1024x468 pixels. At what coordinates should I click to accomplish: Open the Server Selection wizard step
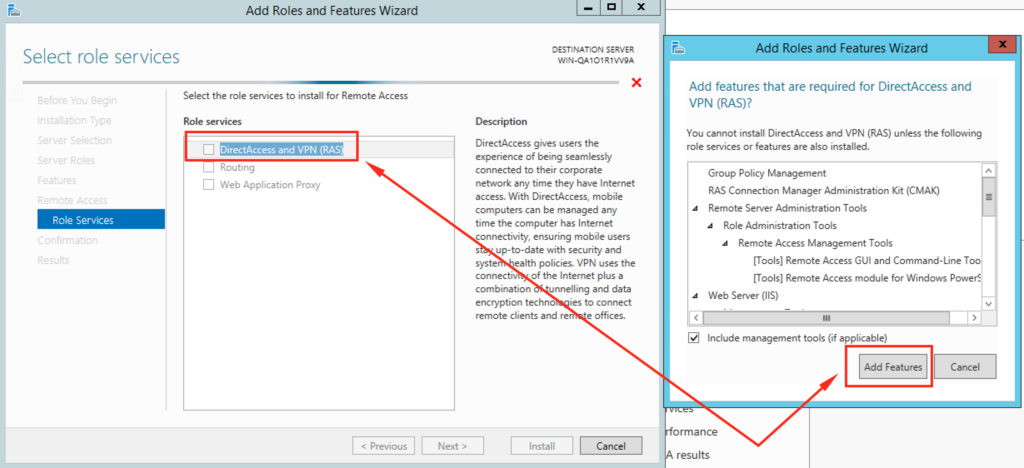click(x=74, y=140)
